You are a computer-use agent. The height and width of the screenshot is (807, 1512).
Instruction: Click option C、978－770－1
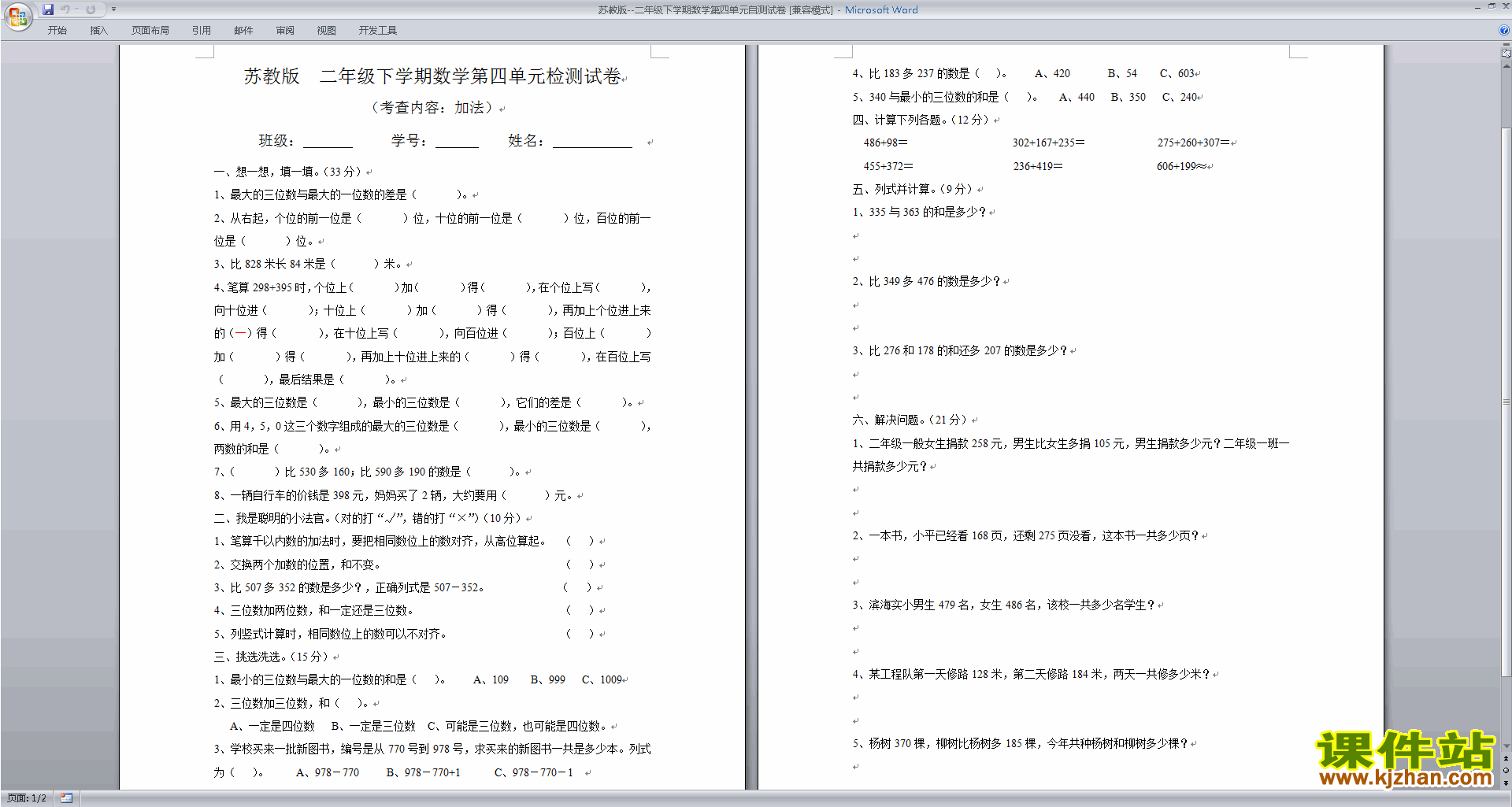[534, 772]
